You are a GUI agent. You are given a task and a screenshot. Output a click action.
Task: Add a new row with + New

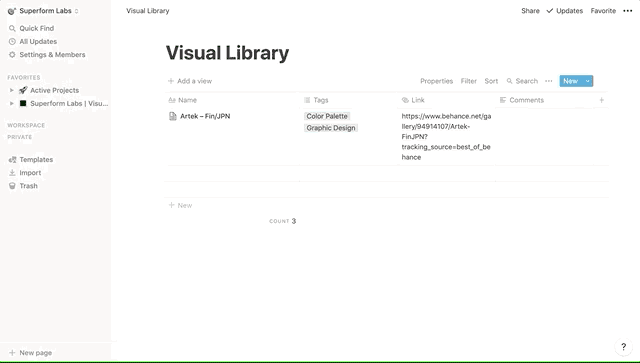click(x=180, y=205)
